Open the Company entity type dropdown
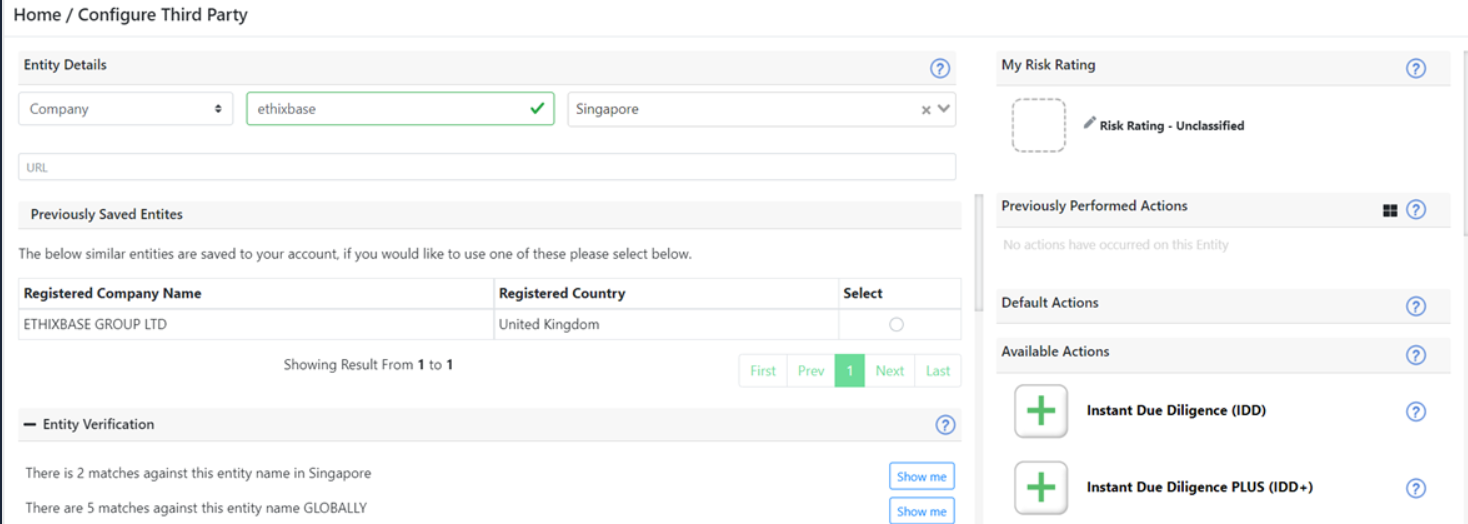The image size is (1468, 524). click(126, 109)
